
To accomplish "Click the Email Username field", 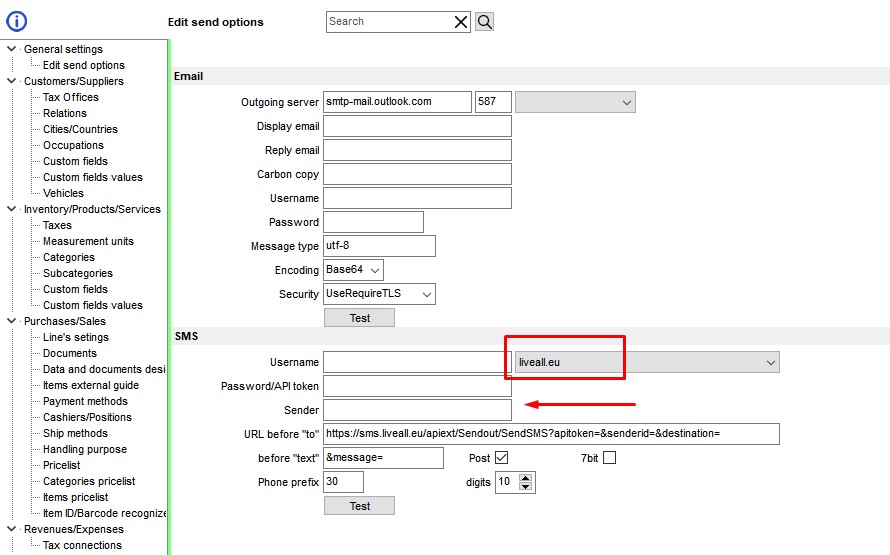I will pos(417,198).
